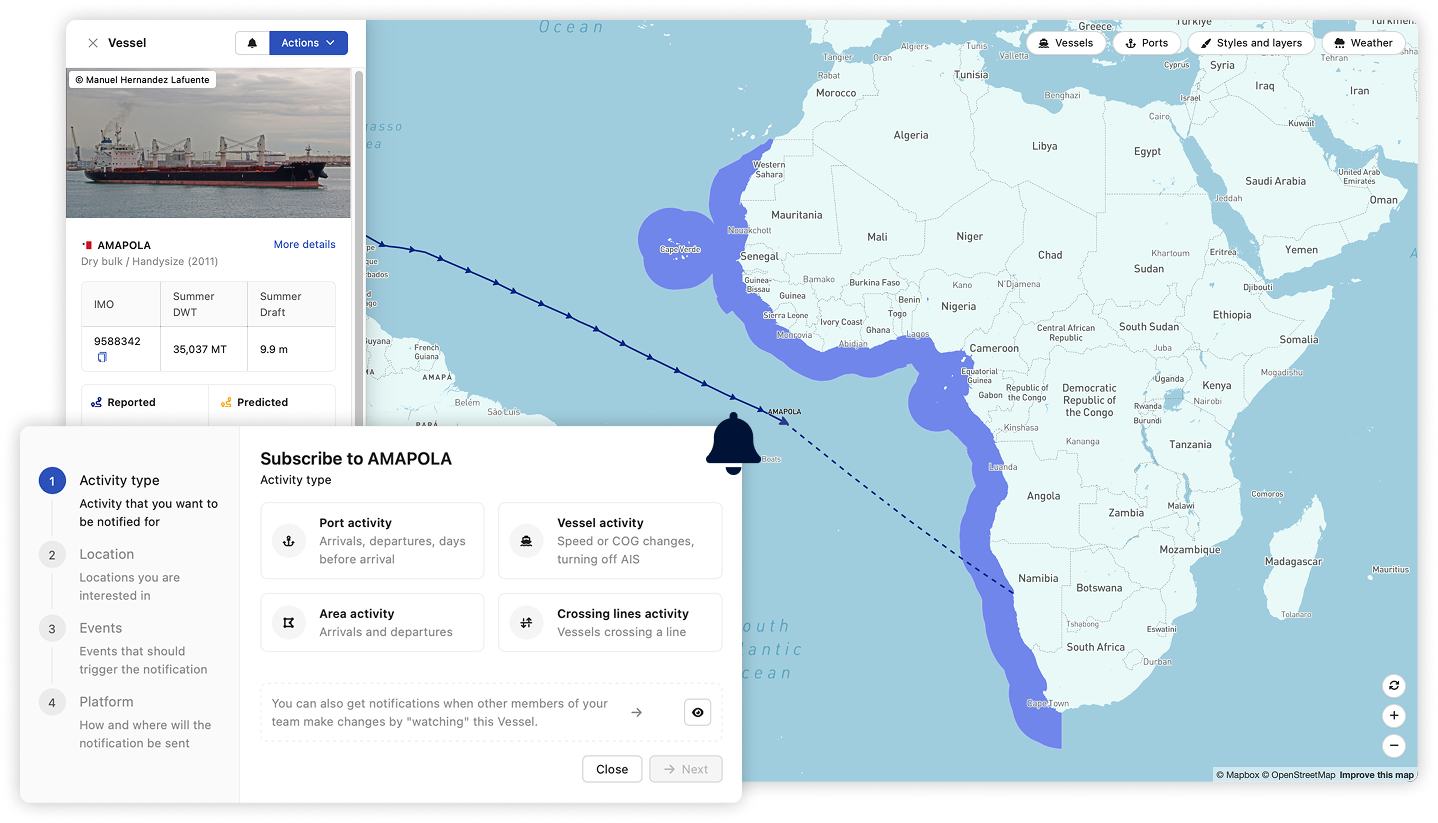This screenshot has width=1438, height=823.
Task: Toggle watching via the eye icon
Action: 697,712
